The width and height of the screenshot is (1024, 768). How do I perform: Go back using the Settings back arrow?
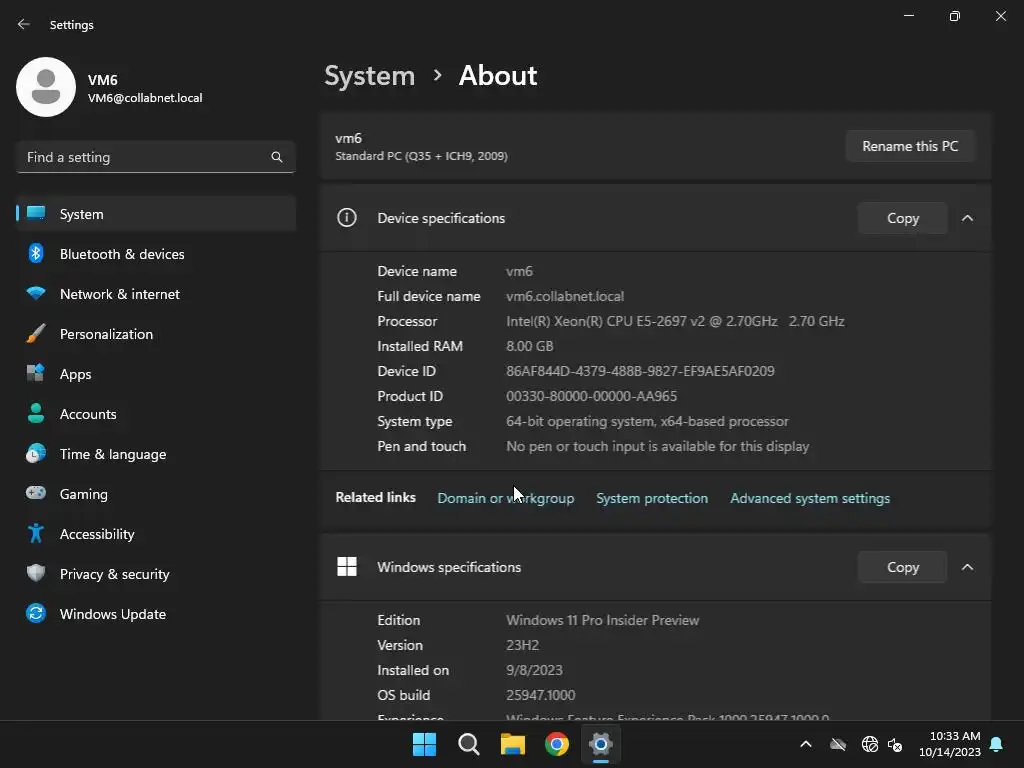(x=24, y=24)
